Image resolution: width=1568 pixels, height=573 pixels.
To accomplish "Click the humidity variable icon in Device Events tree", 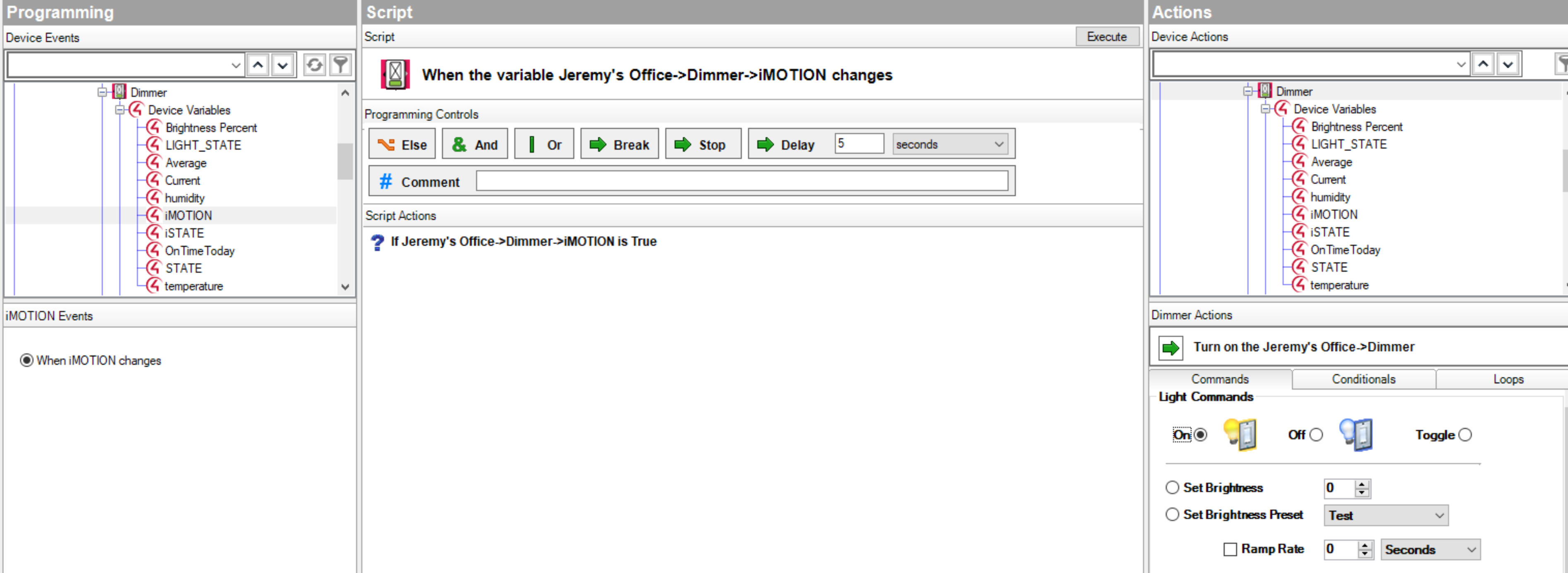I will coord(153,197).
